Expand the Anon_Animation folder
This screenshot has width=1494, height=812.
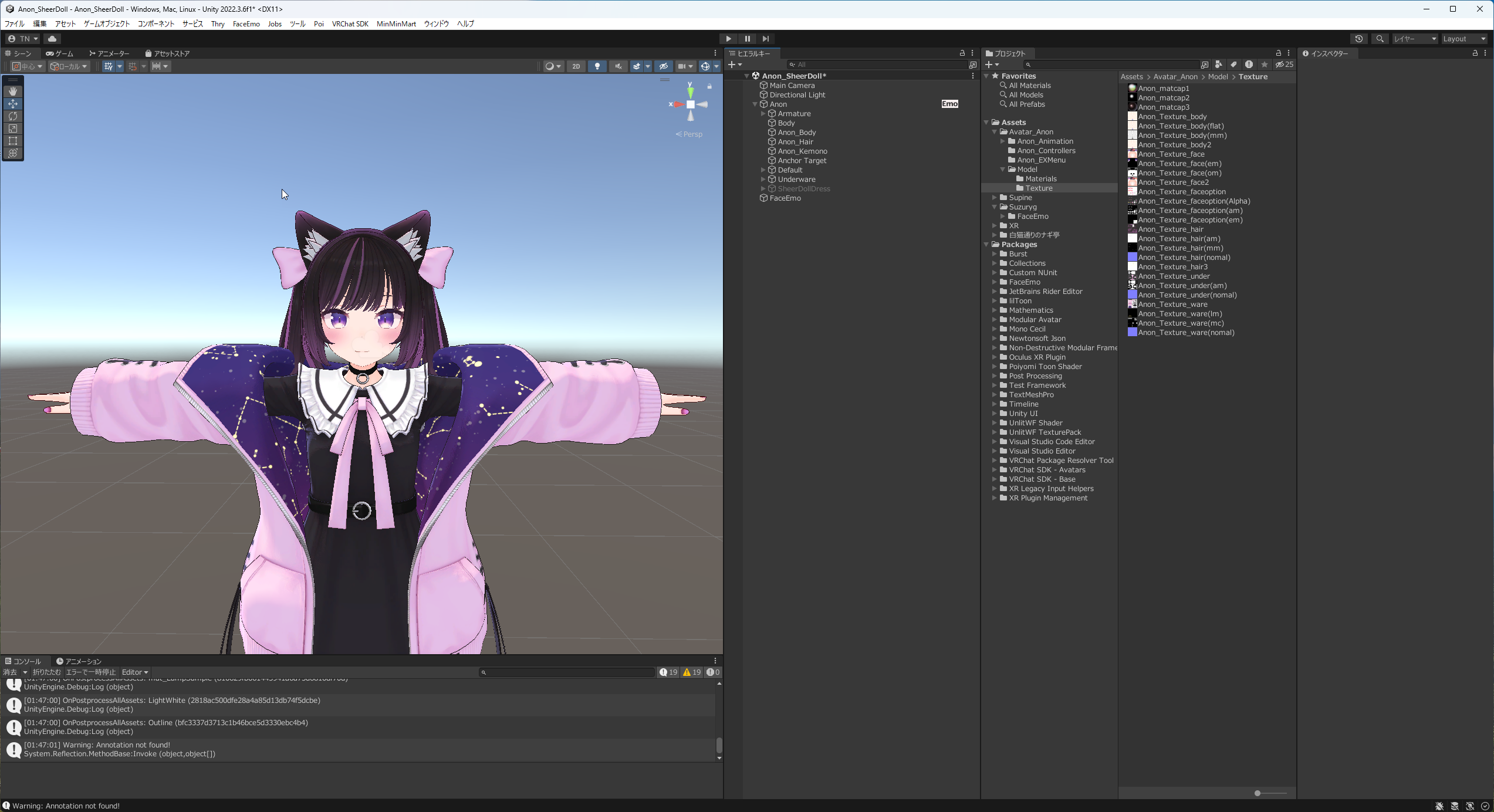1002,141
